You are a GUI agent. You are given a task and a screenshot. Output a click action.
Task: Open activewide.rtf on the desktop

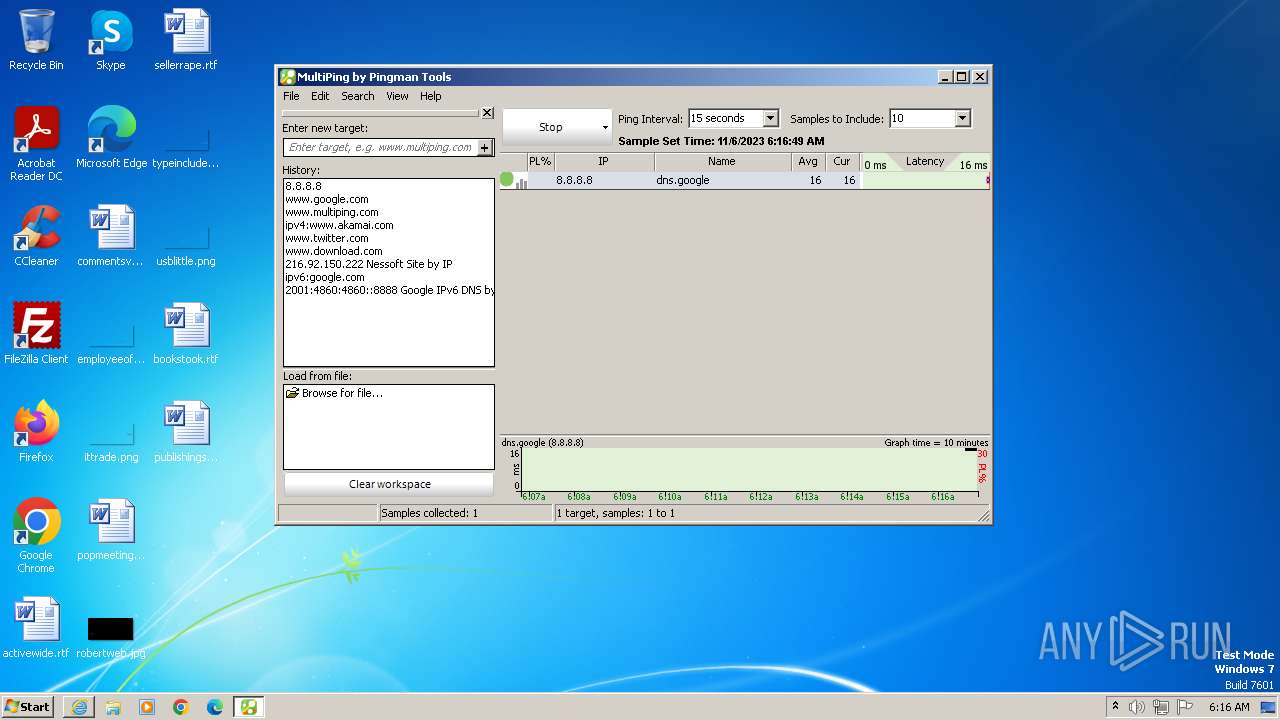click(36, 628)
